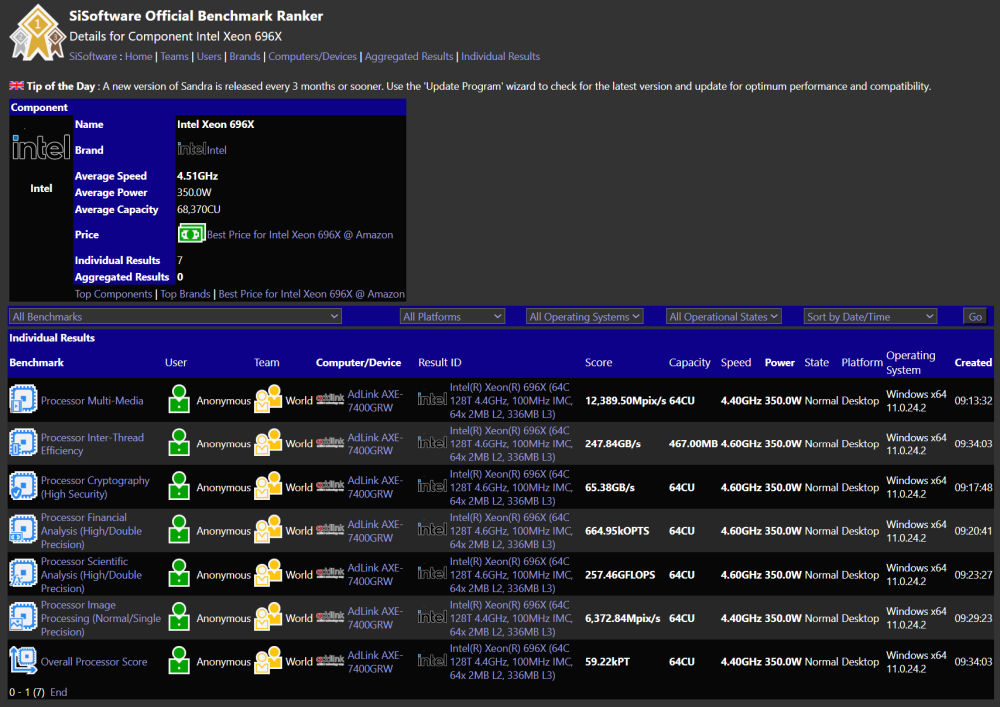Click the yellow World team icon
Viewport: 1000px width, 707px height.
pos(267,399)
